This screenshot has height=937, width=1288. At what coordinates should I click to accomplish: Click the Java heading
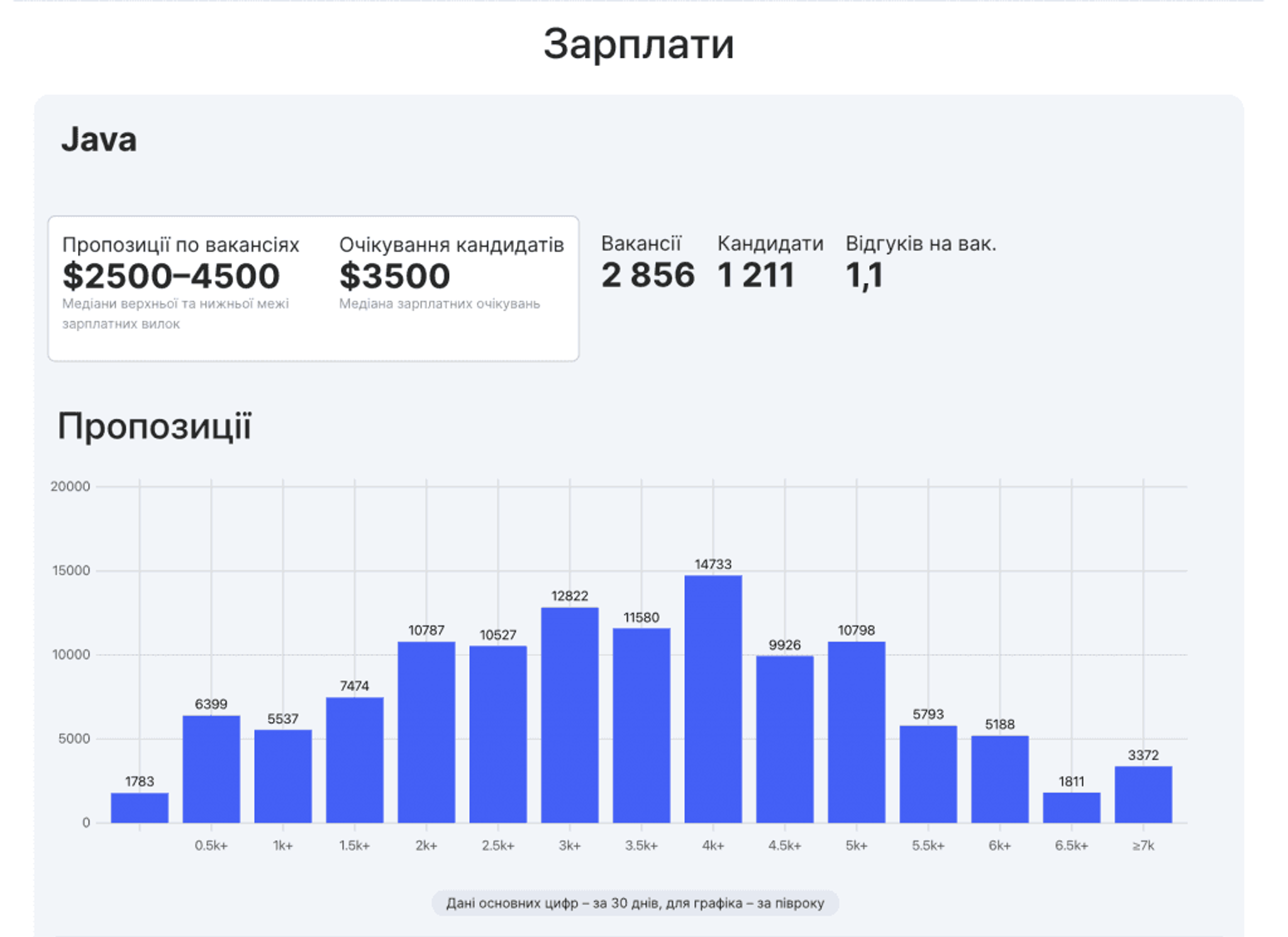tap(99, 140)
